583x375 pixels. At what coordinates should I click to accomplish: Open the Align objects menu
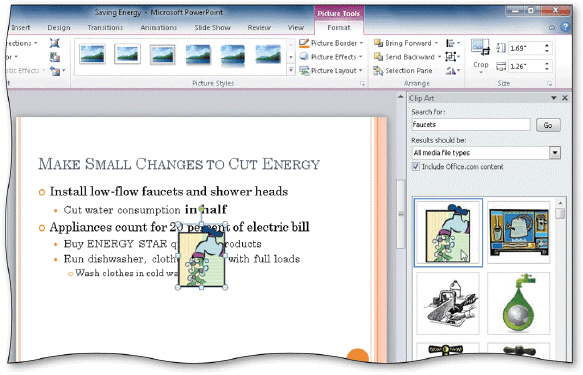tap(453, 43)
